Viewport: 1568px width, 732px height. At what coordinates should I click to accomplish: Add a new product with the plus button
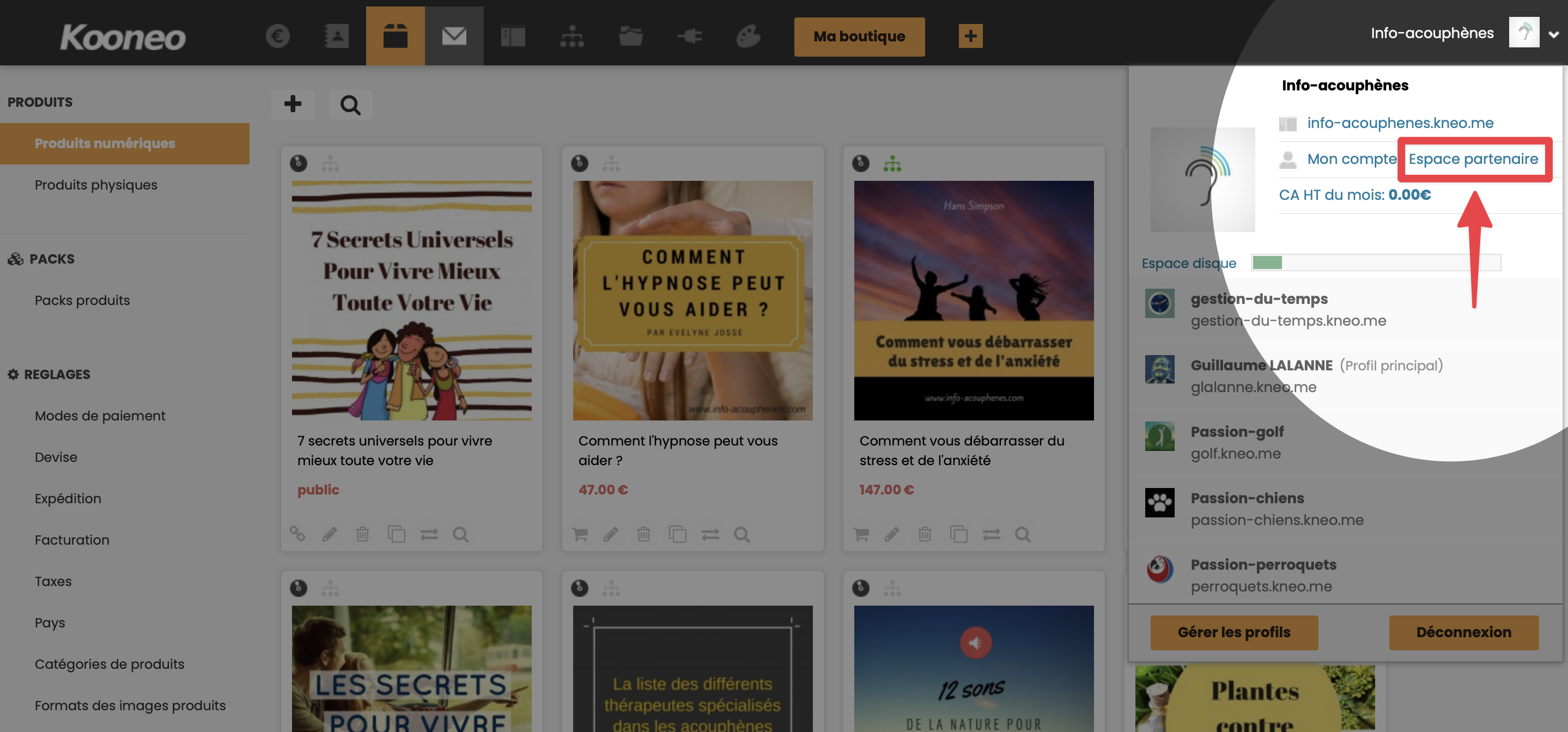[293, 104]
